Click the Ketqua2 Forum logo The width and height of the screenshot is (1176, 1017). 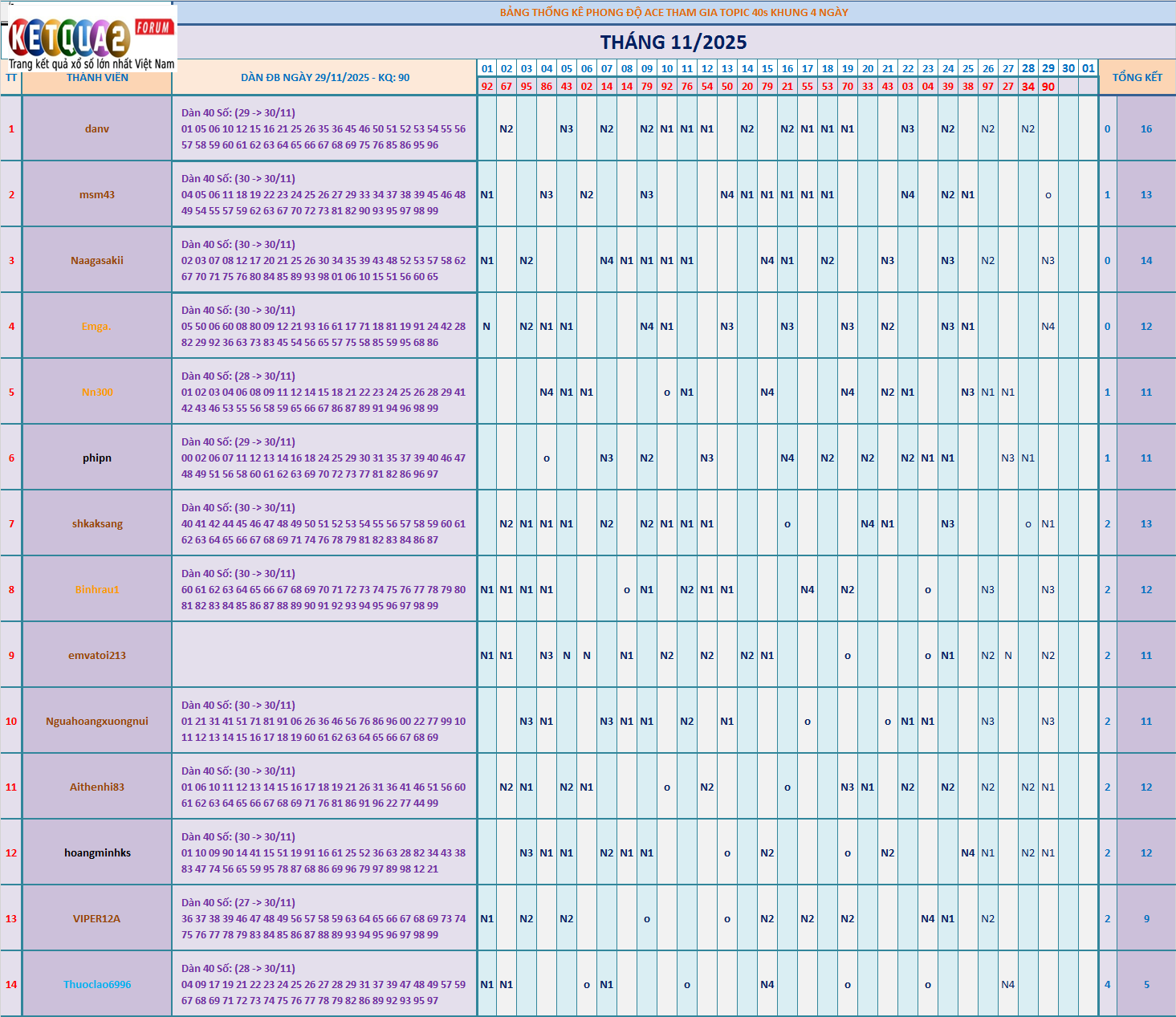pyautogui.click(x=88, y=38)
